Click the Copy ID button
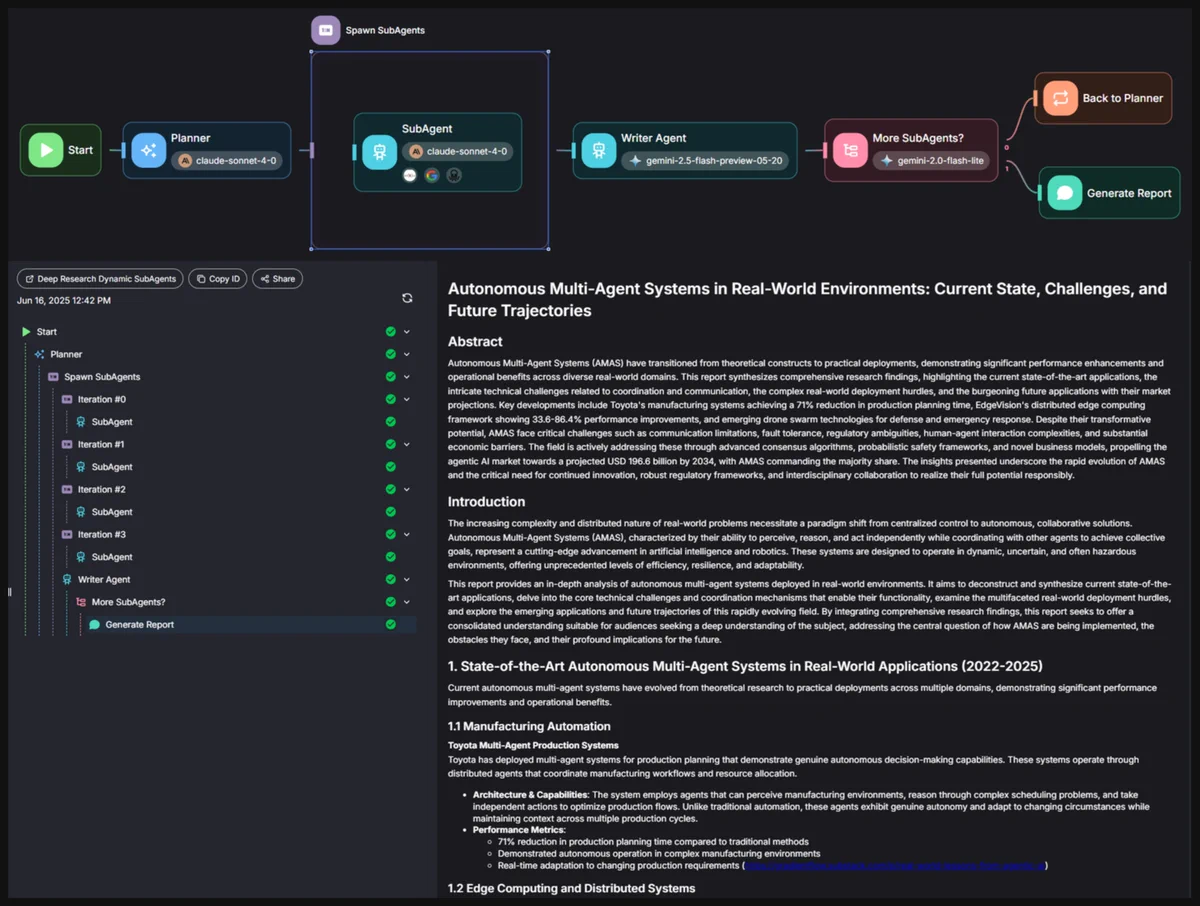Image resolution: width=1200 pixels, height=906 pixels. coord(218,279)
